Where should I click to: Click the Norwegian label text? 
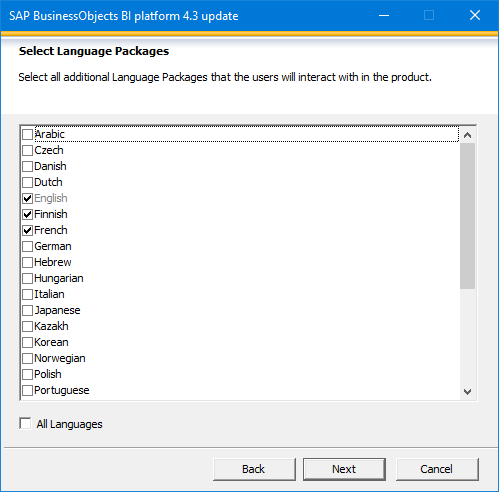click(60, 358)
